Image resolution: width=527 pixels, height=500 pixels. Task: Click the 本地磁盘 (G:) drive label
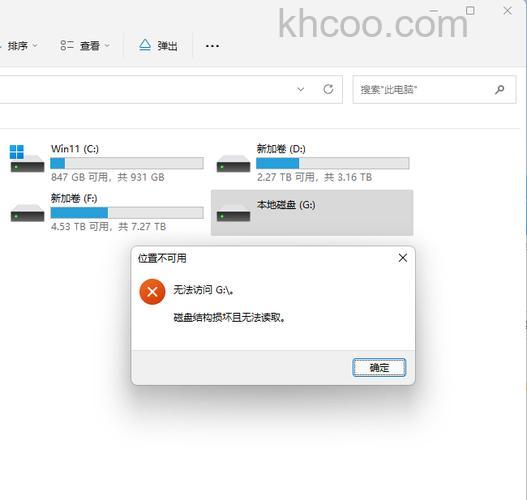[286, 205]
